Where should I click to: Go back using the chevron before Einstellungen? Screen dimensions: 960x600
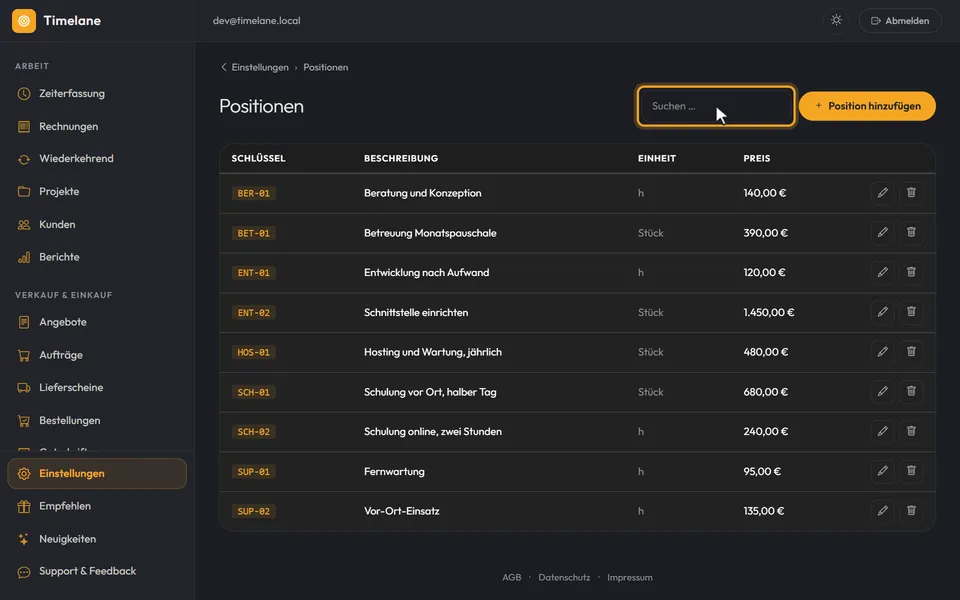[223, 67]
